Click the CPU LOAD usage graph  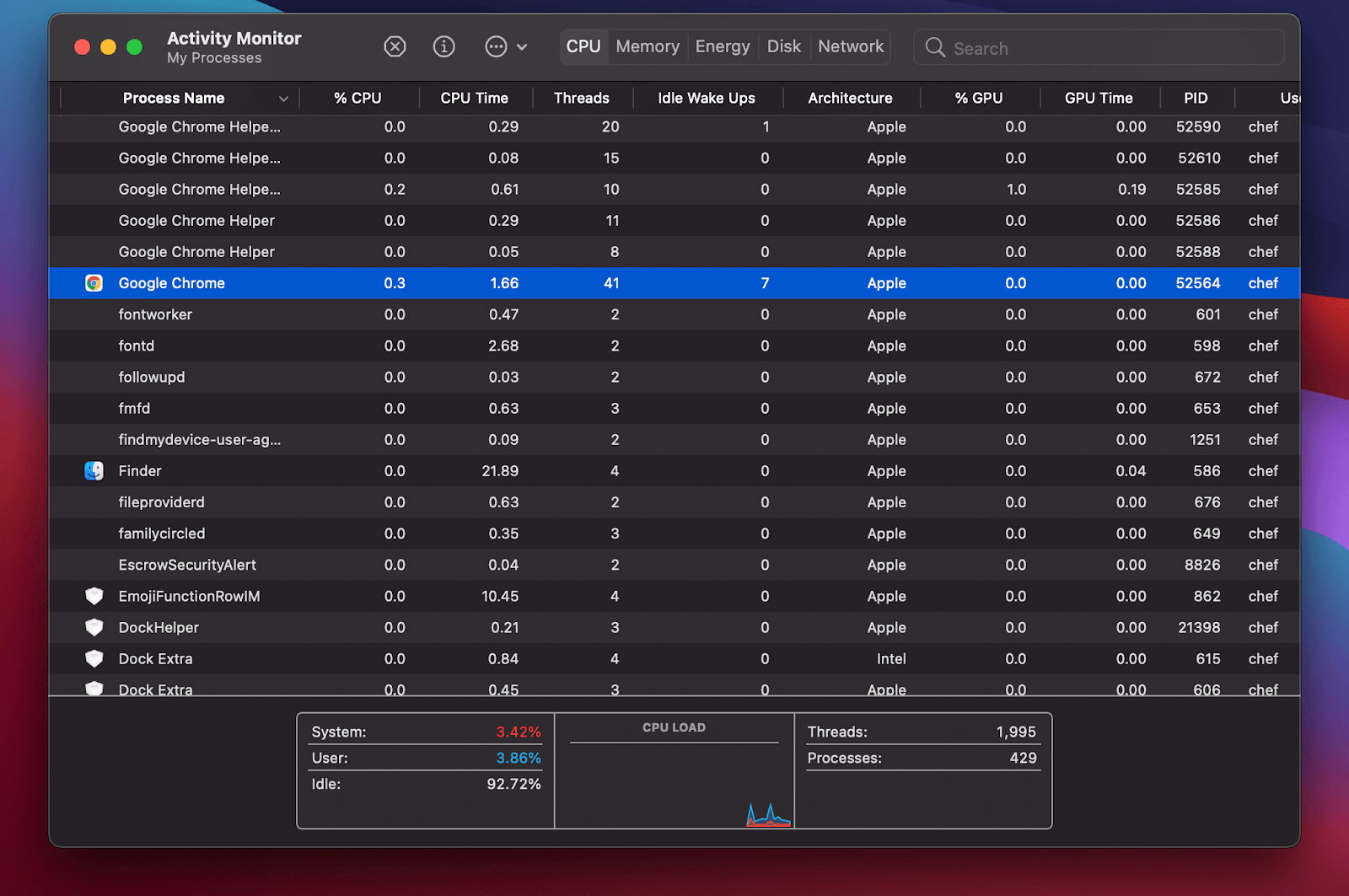coord(674,771)
